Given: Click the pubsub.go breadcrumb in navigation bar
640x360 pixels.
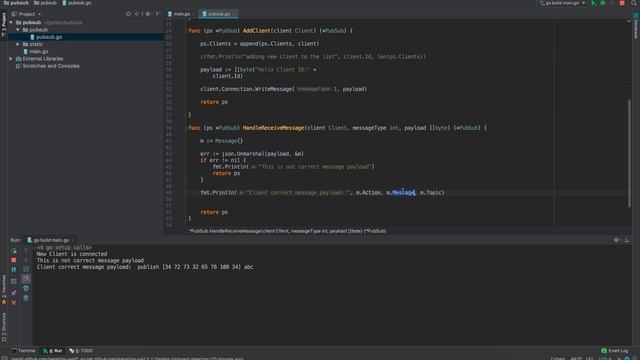Looking at the screenshot, I should 76,3.
